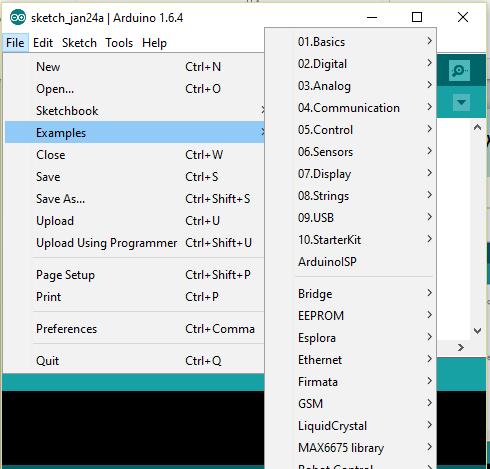Expand the EEPROM library examples
This screenshot has height=469, width=490.
click(351, 316)
